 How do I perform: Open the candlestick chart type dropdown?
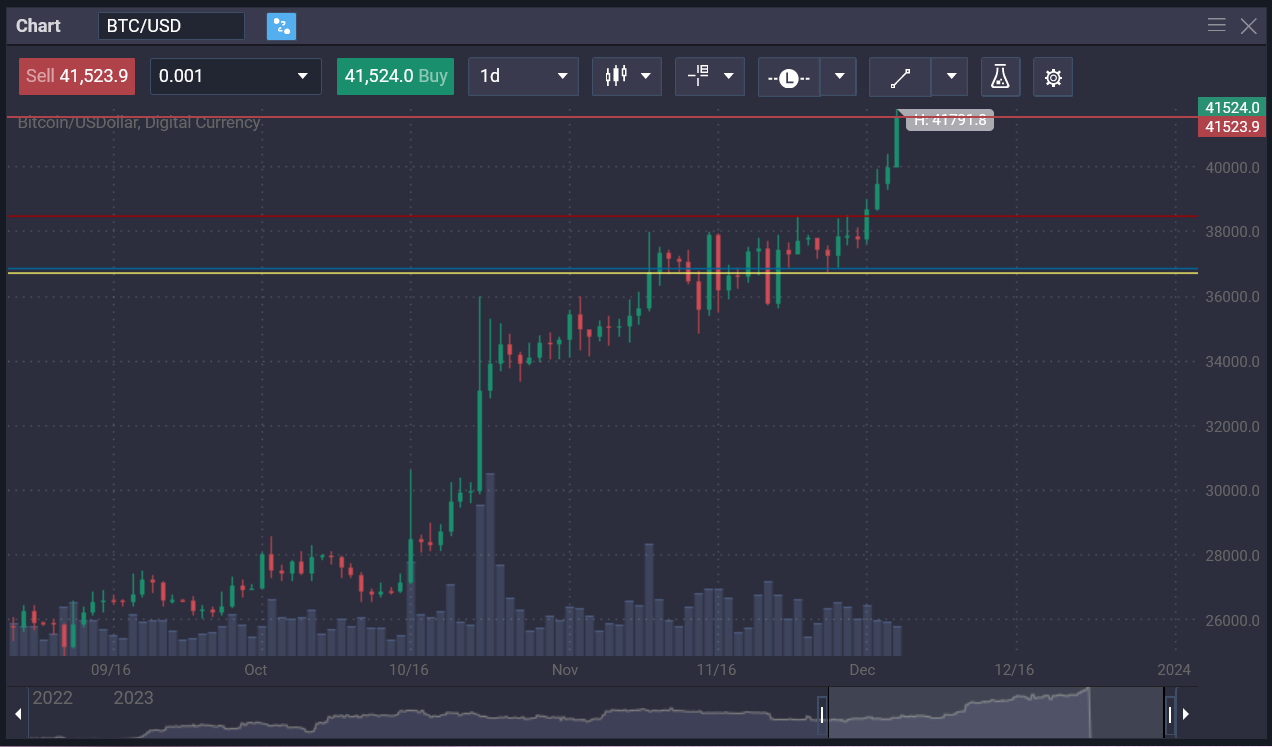(x=627, y=76)
